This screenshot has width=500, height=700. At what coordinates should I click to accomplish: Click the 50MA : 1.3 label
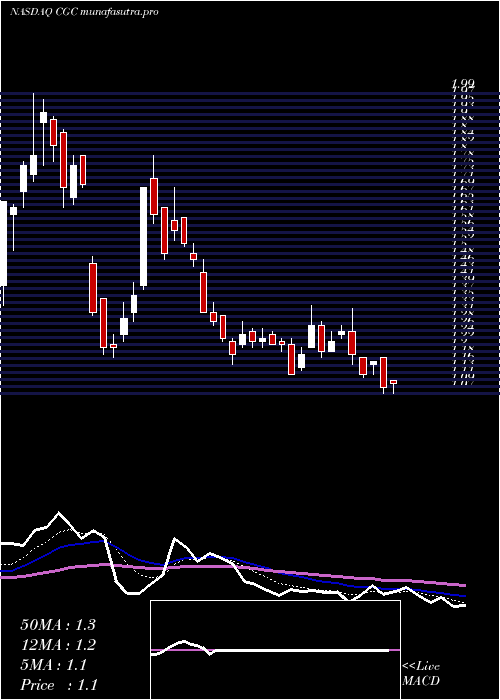(x=58, y=625)
